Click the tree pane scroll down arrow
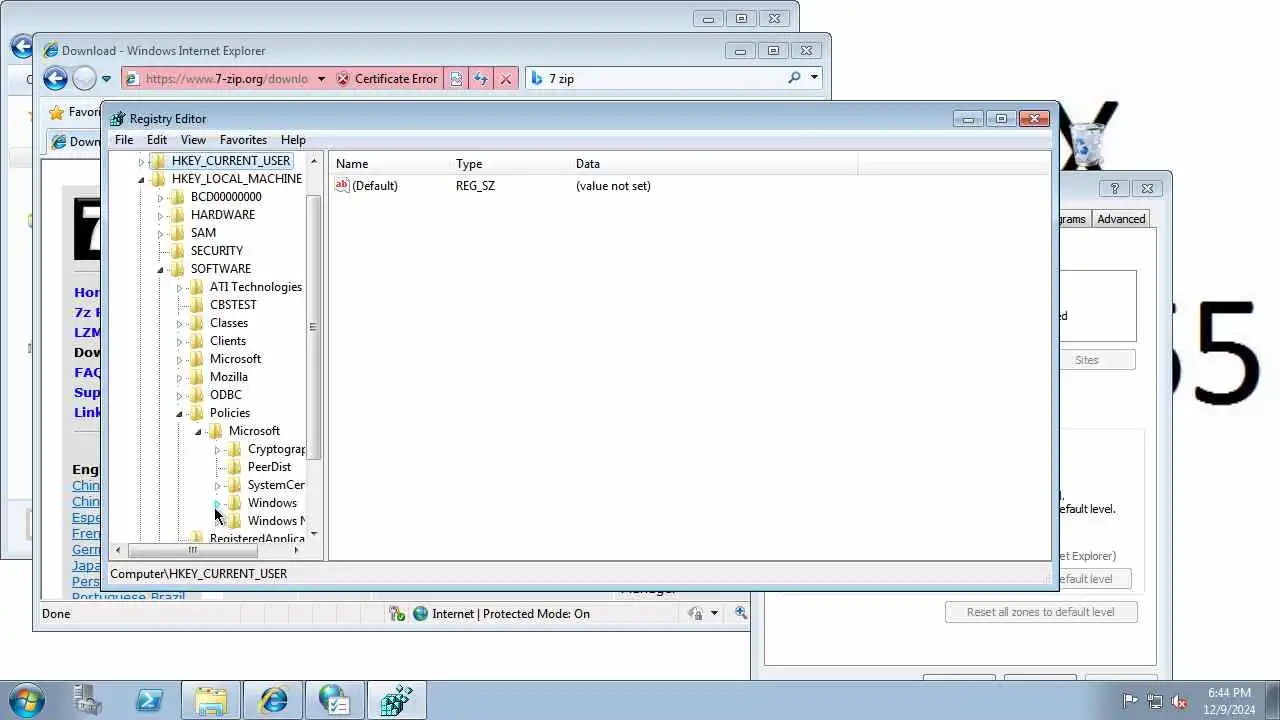 pos(314,534)
